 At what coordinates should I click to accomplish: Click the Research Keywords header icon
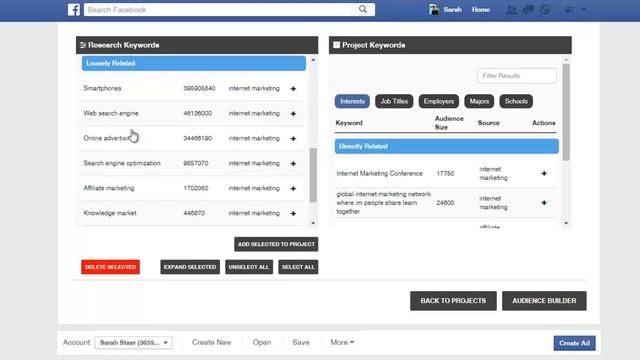click(x=83, y=45)
